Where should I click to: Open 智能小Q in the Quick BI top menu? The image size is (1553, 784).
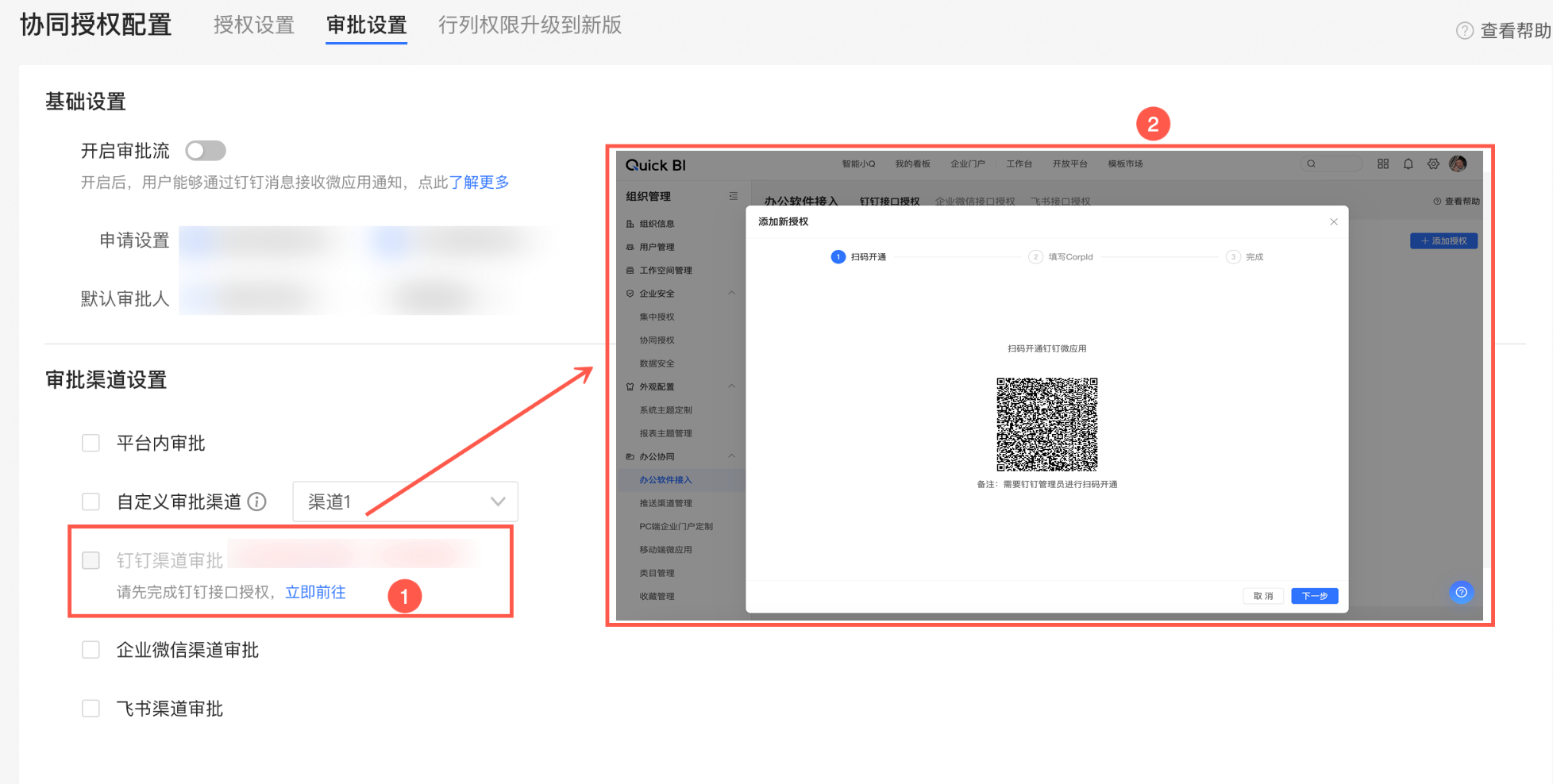[x=858, y=164]
